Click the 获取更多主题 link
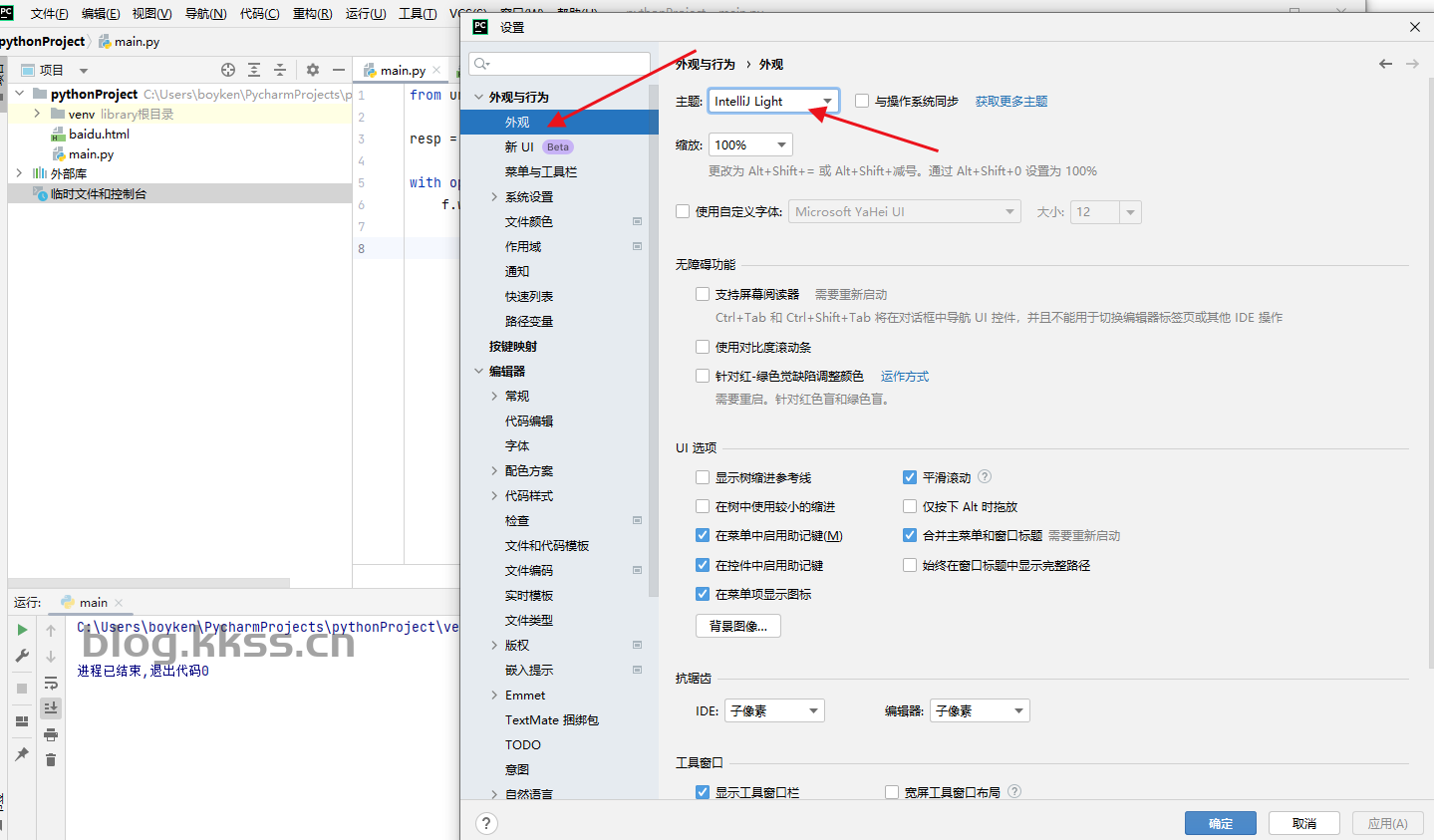This screenshot has width=1434, height=840. pyautogui.click(x=1010, y=101)
